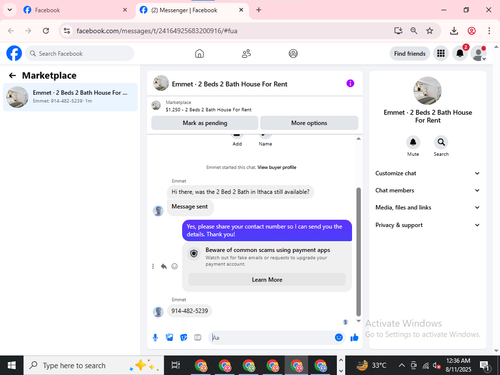Send a thumbs-up like
The height and width of the screenshot is (375, 500).
click(354, 338)
